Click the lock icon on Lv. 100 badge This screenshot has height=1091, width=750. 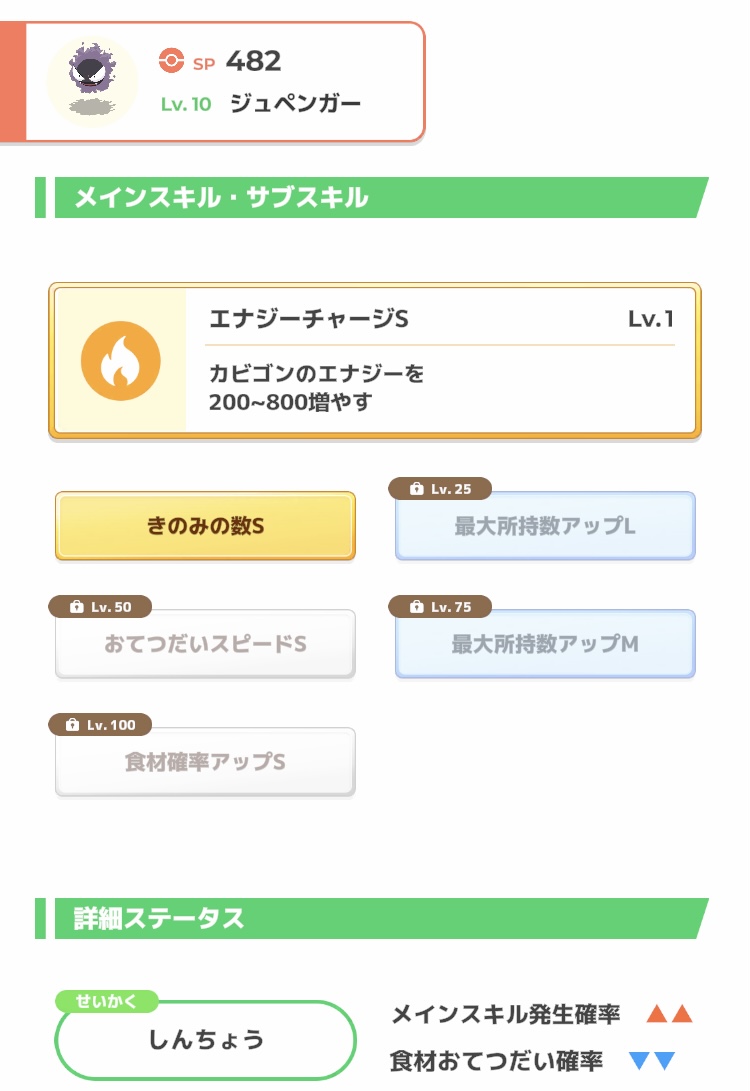72,725
